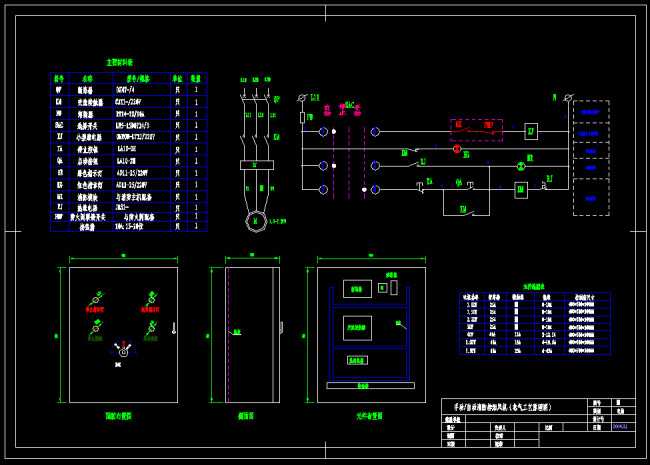Select top-right indicator light on panel door
Screen dimensions: 650x465
coord(151,298)
